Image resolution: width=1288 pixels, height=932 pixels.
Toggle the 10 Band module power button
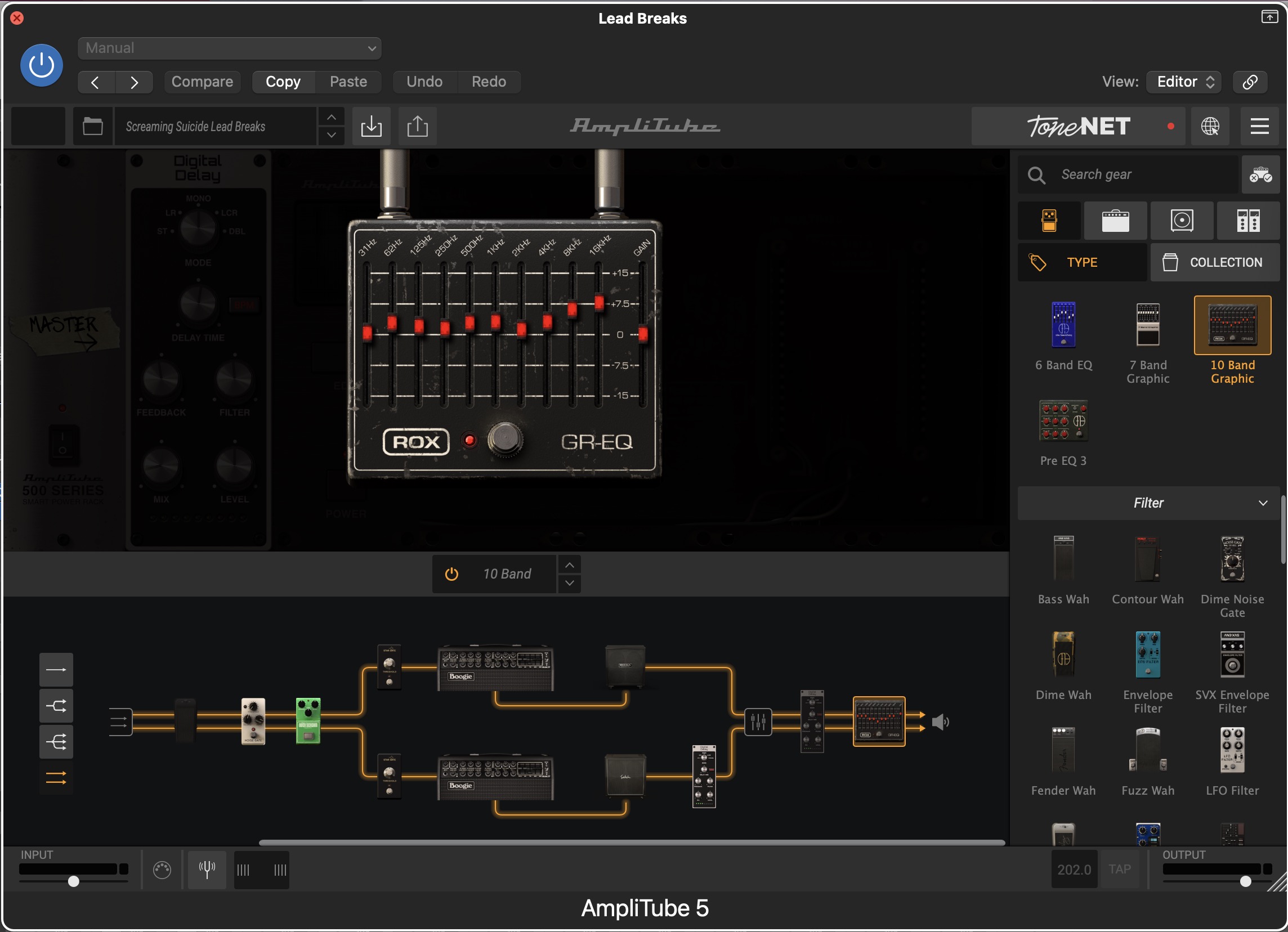451,575
